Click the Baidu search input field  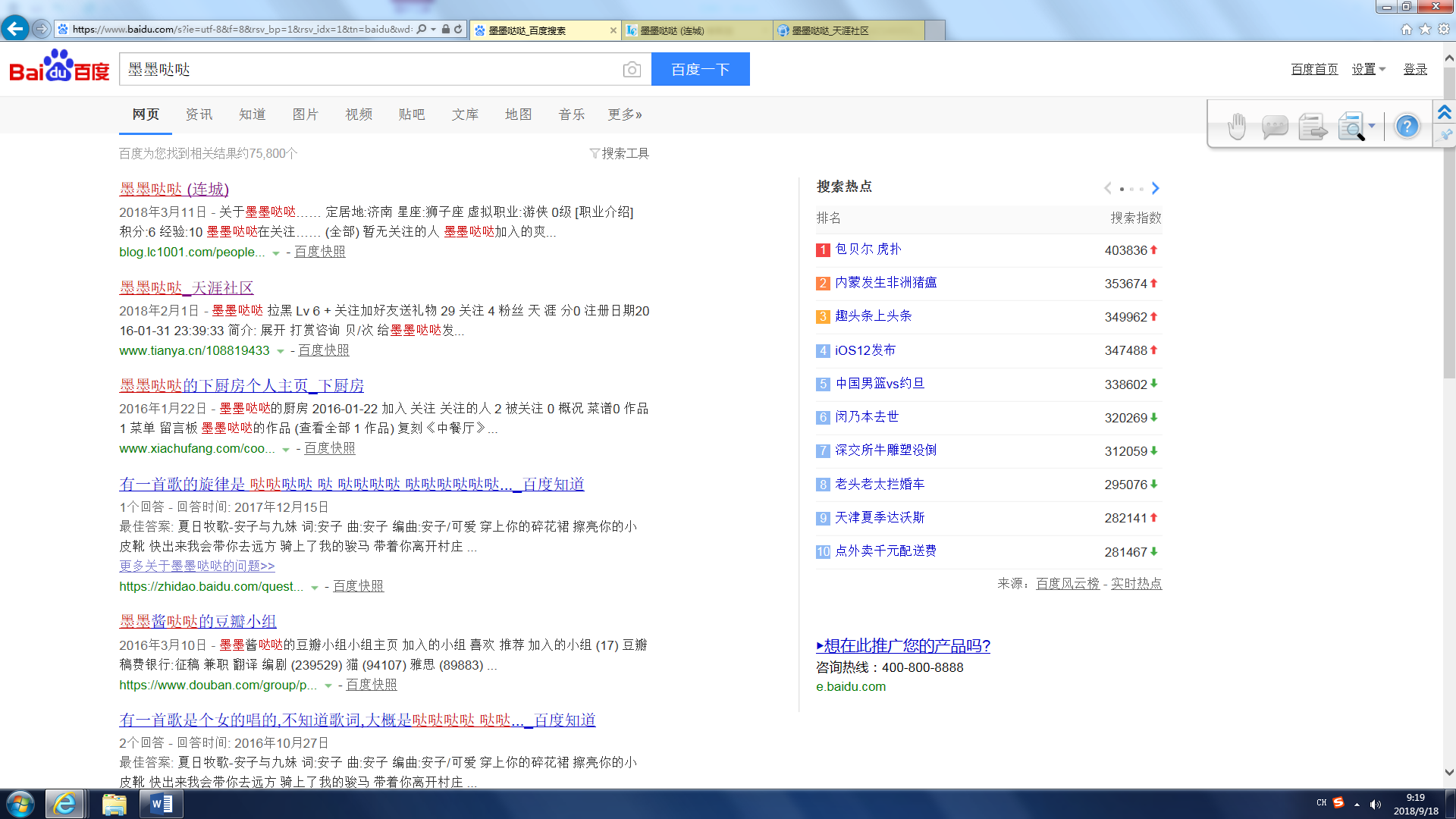coord(372,70)
